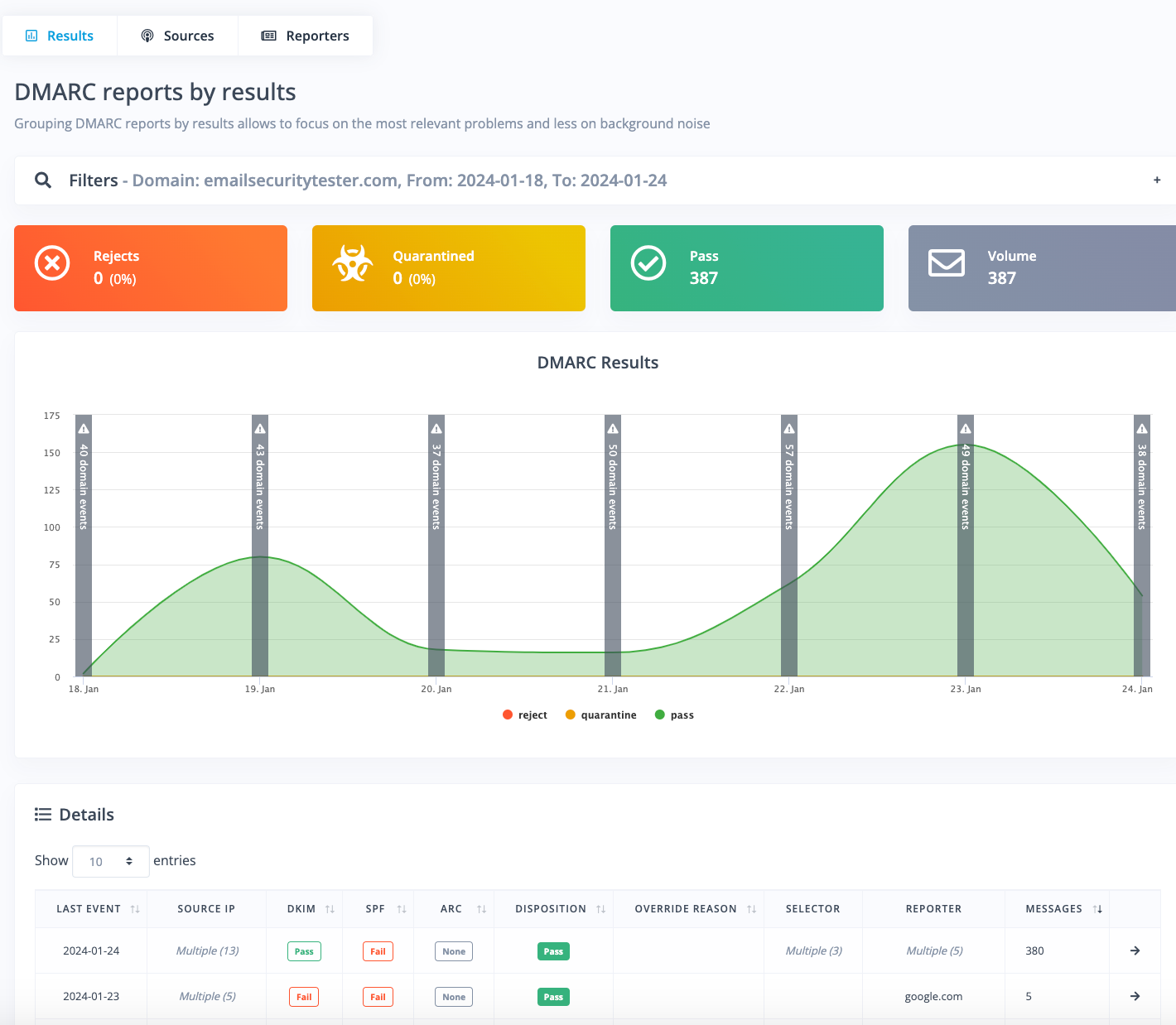Switch to the Reporters tab
This screenshot has height=1025, width=1176.
pyautogui.click(x=305, y=36)
